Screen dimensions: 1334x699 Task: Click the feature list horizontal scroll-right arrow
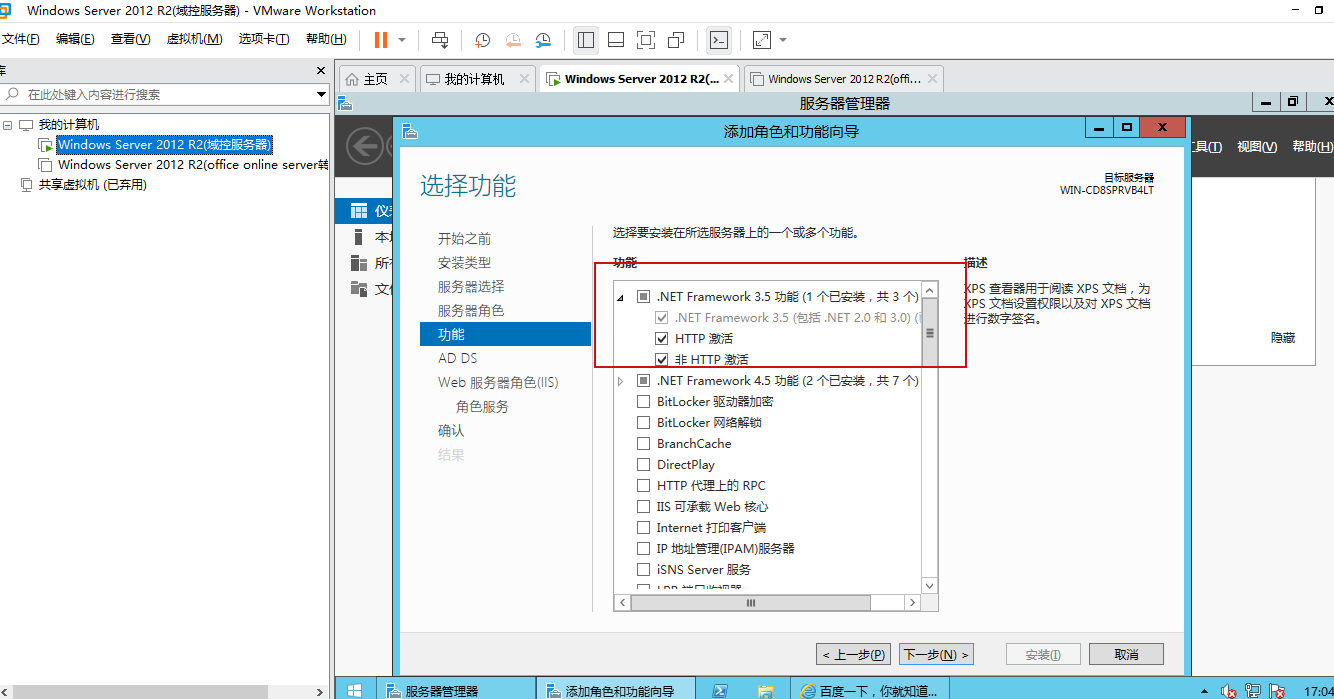coord(913,602)
